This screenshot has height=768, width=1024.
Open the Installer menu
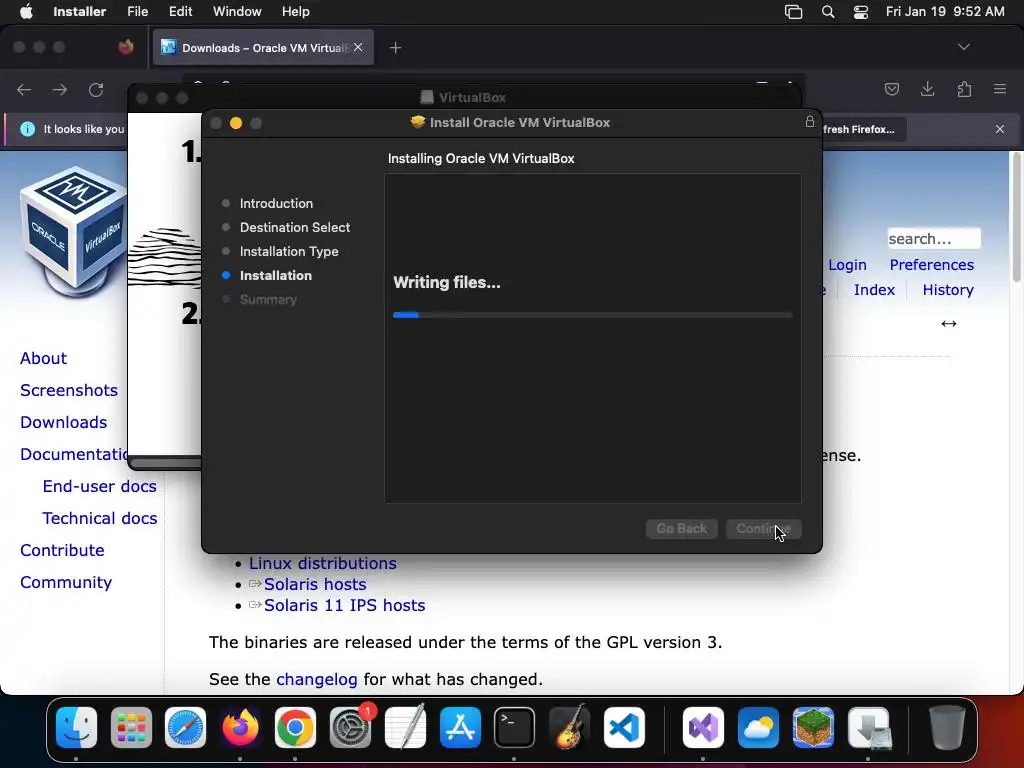pos(80,12)
